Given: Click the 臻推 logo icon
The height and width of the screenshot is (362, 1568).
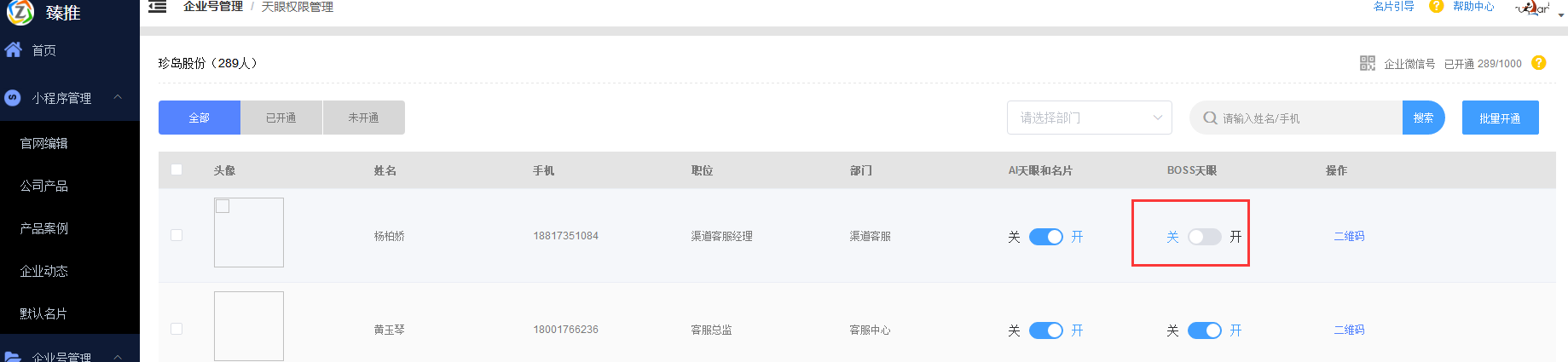Looking at the screenshot, I should coord(20,12).
